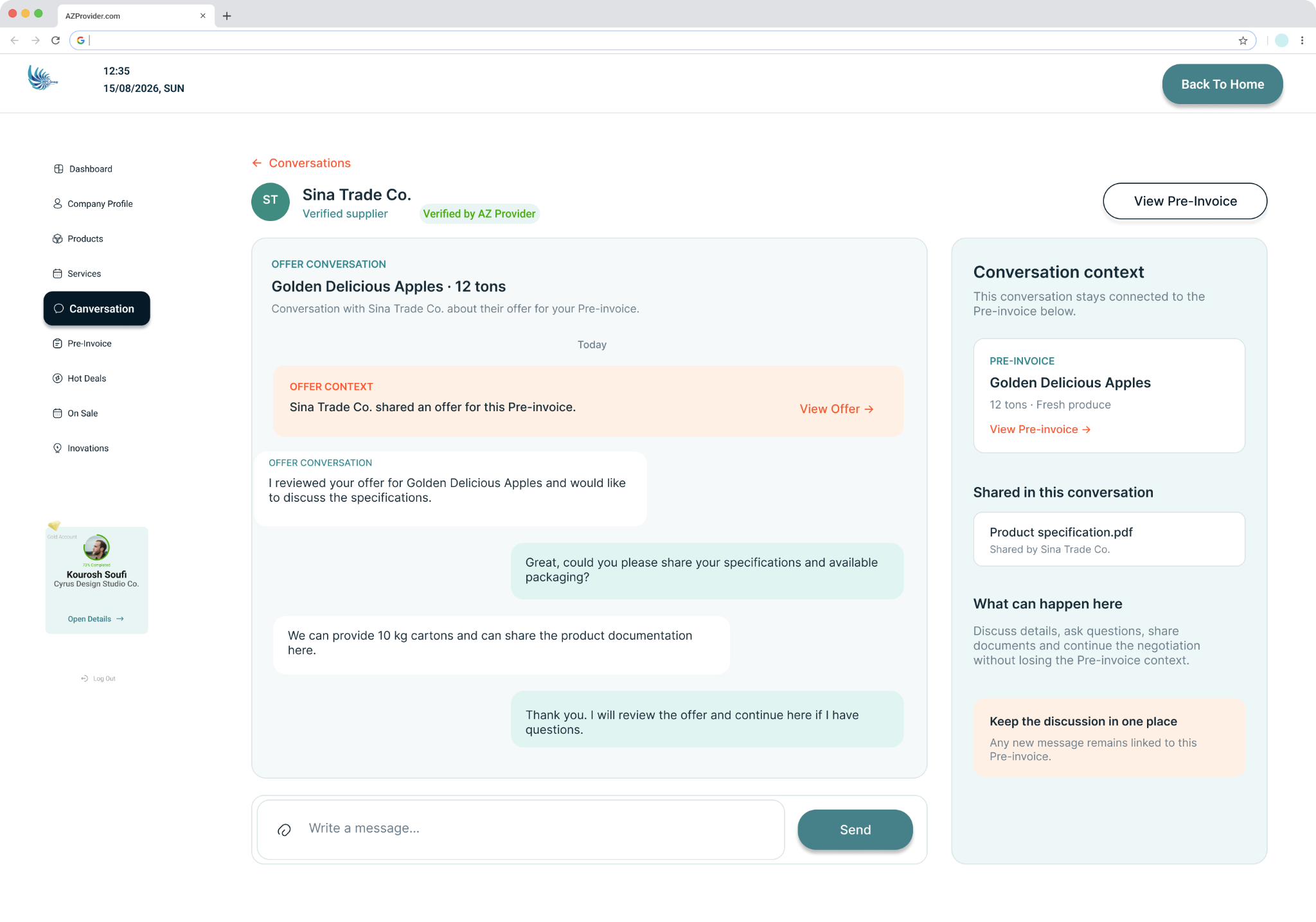Click the back arrow beside Conversations
This screenshot has width=1316, height=922.
[x=257, y=163]
